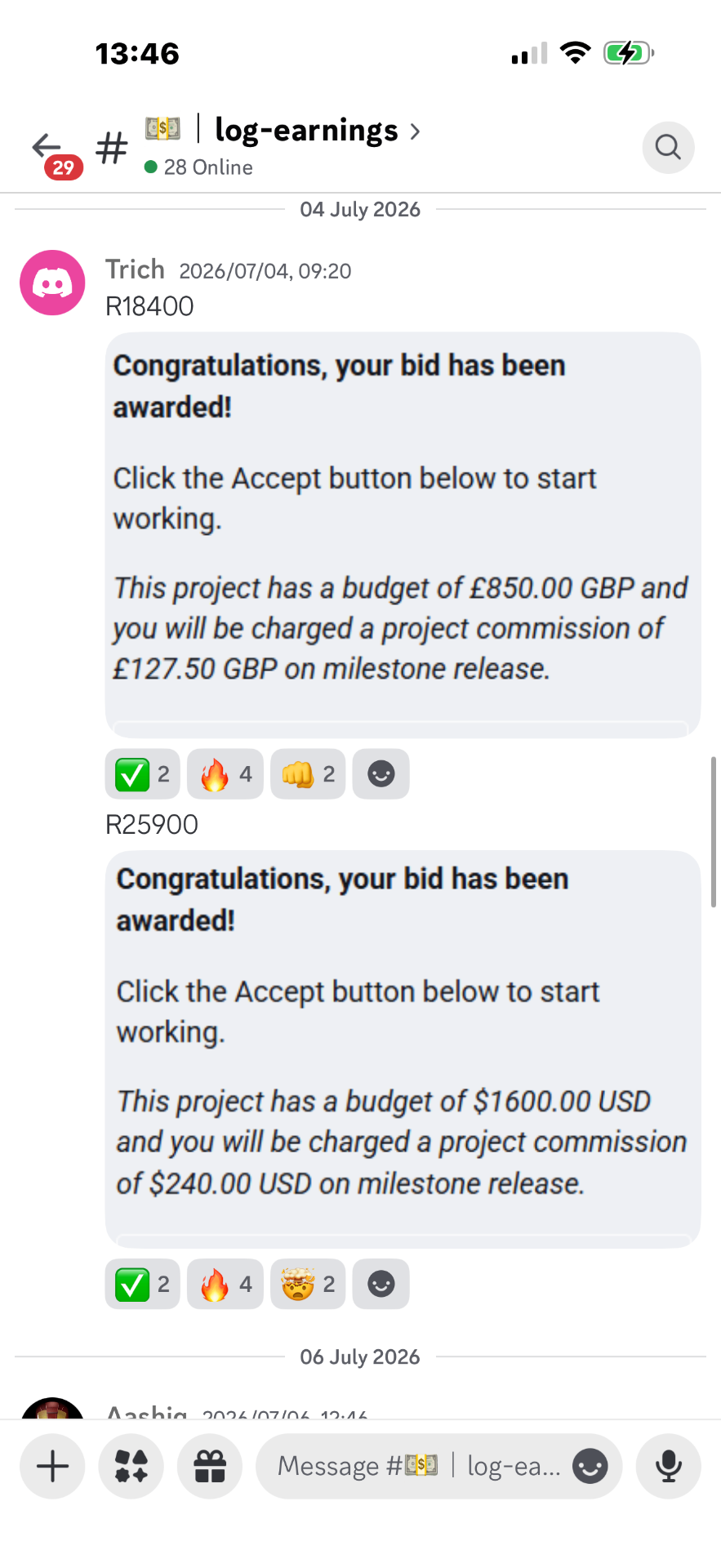Open the apps launcher icon

click(x=131, y=1466)
